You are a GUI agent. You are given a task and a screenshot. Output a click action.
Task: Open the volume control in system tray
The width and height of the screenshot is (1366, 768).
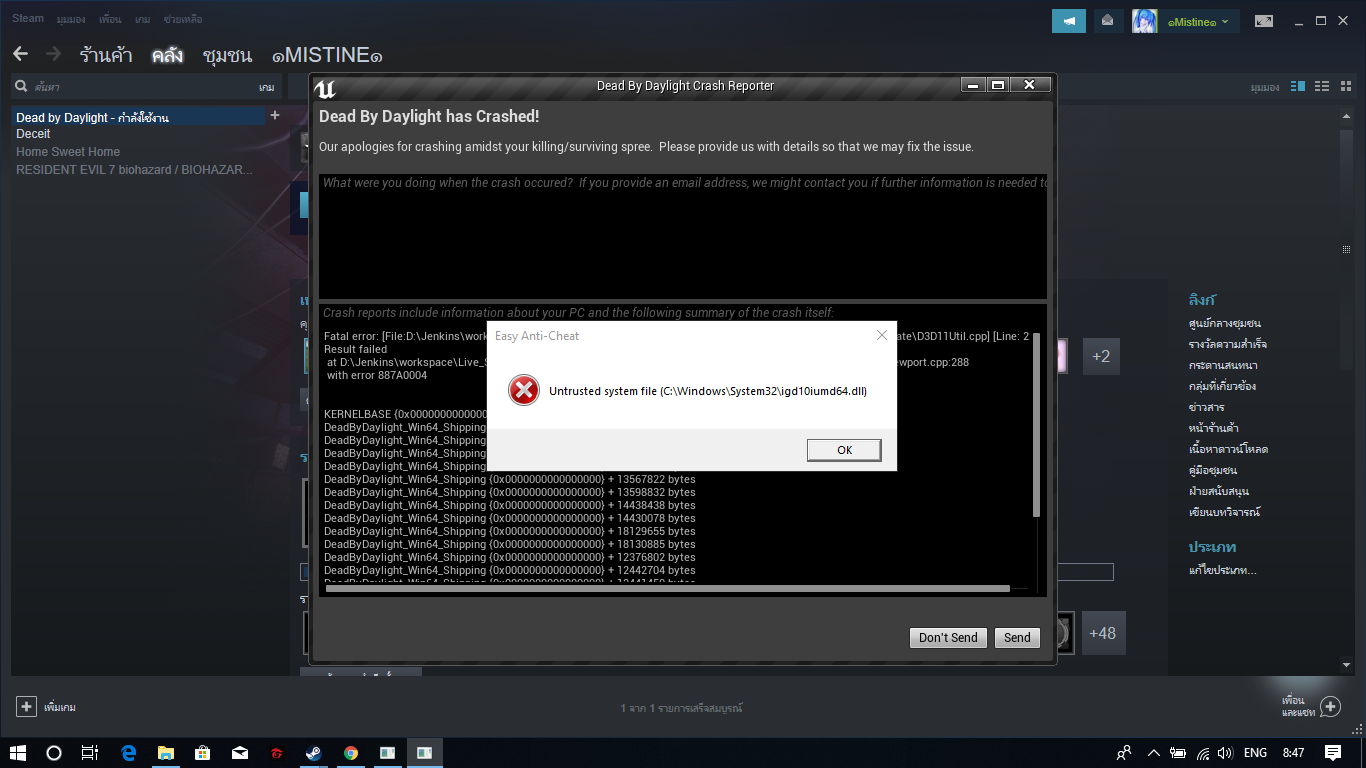(1226, 753)
